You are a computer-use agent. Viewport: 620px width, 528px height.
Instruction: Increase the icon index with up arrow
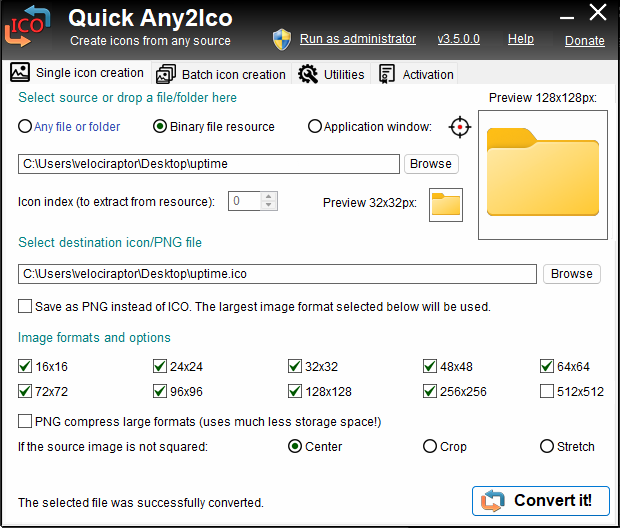(268, 197)
